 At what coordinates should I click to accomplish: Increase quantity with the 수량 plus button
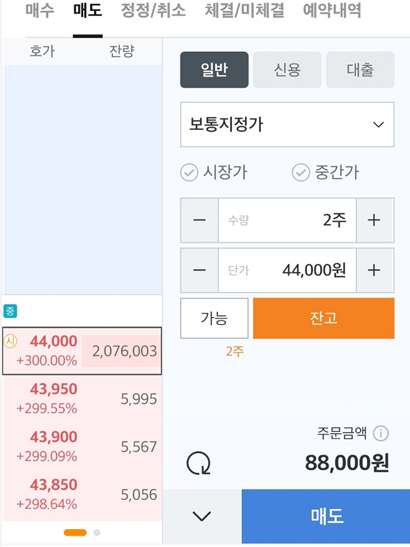coord(375,220)
